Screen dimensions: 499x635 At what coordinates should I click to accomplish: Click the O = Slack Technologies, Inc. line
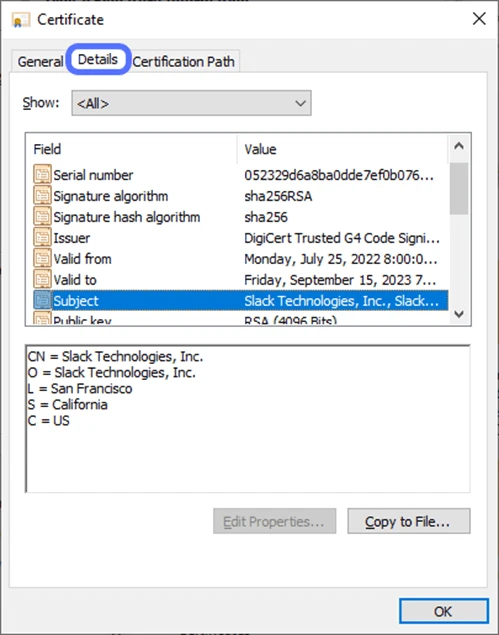[112, 373]
